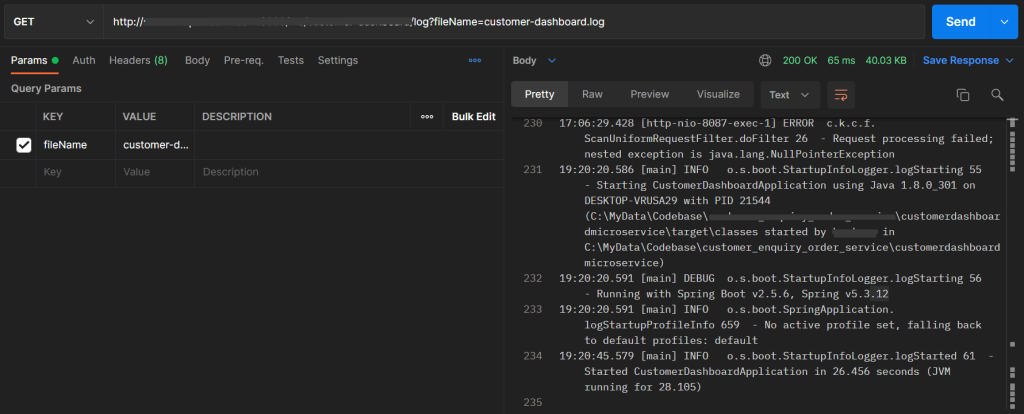Uncheck the fileName query param checkbox
1024x414 pixels.
coord(24,145)
